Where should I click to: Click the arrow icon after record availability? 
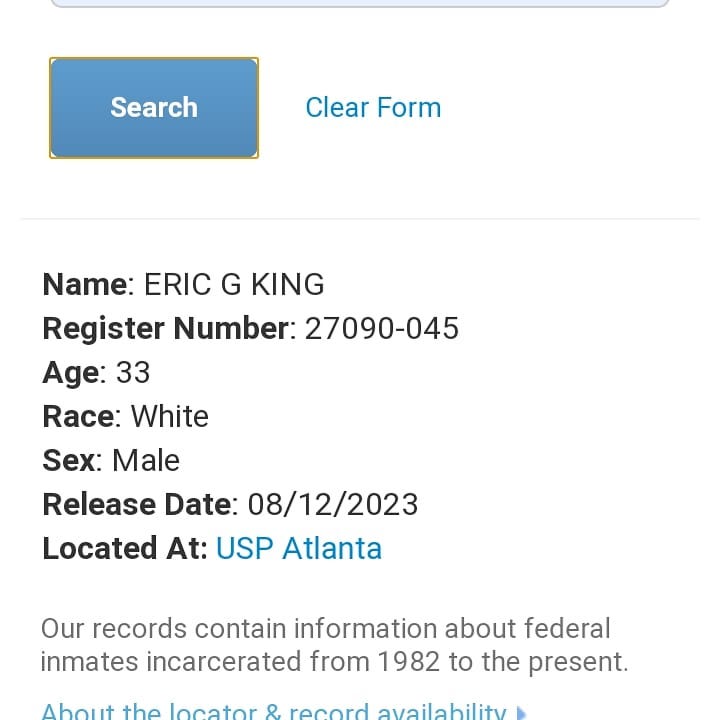pos(520,713)
